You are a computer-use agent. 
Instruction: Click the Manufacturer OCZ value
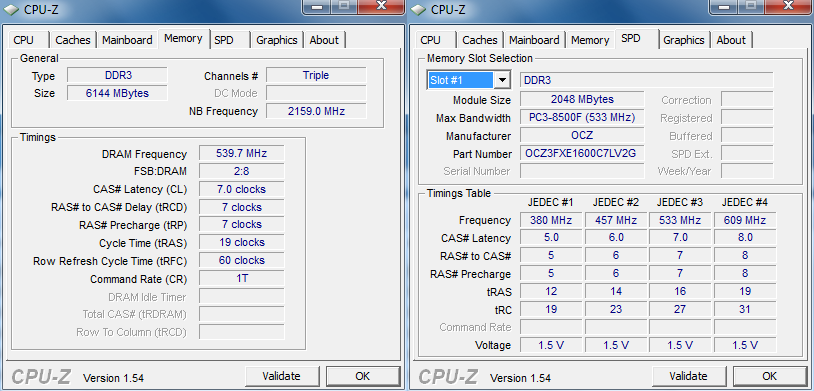click(x=582, y=136)
